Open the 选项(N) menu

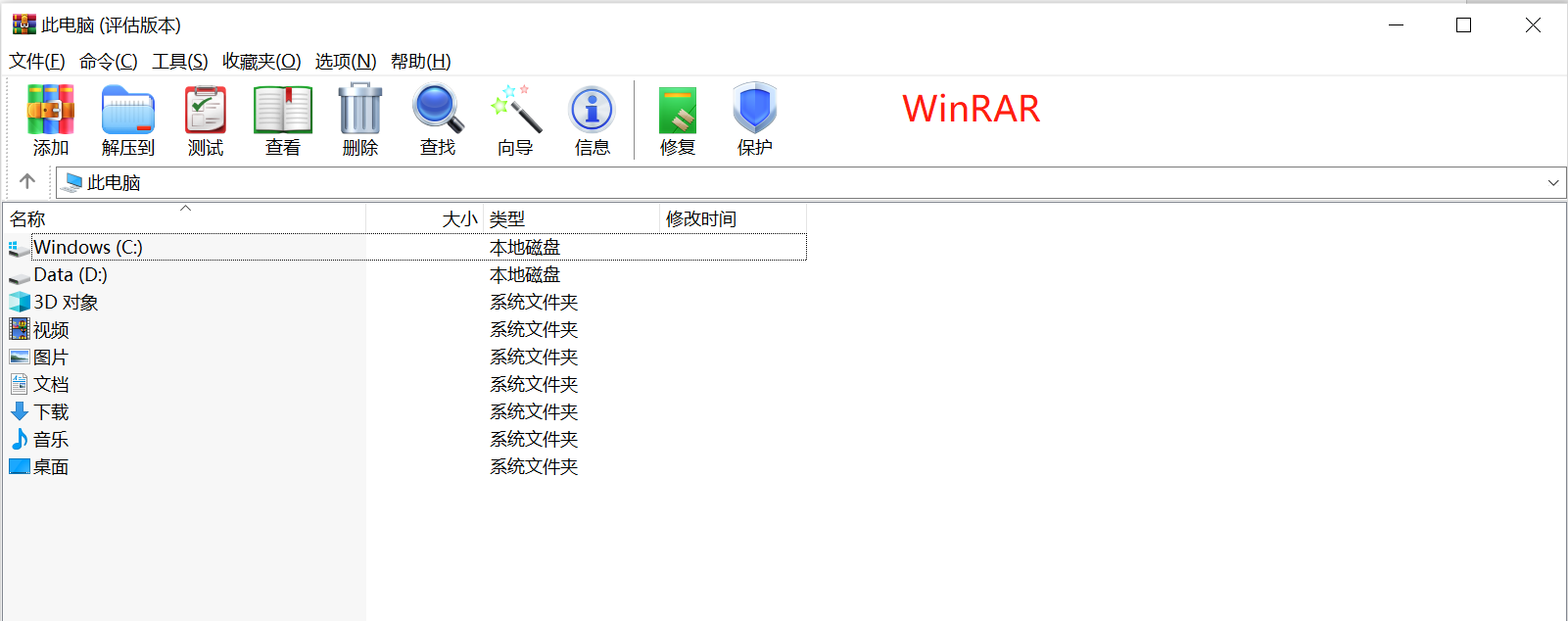[346, 61]
